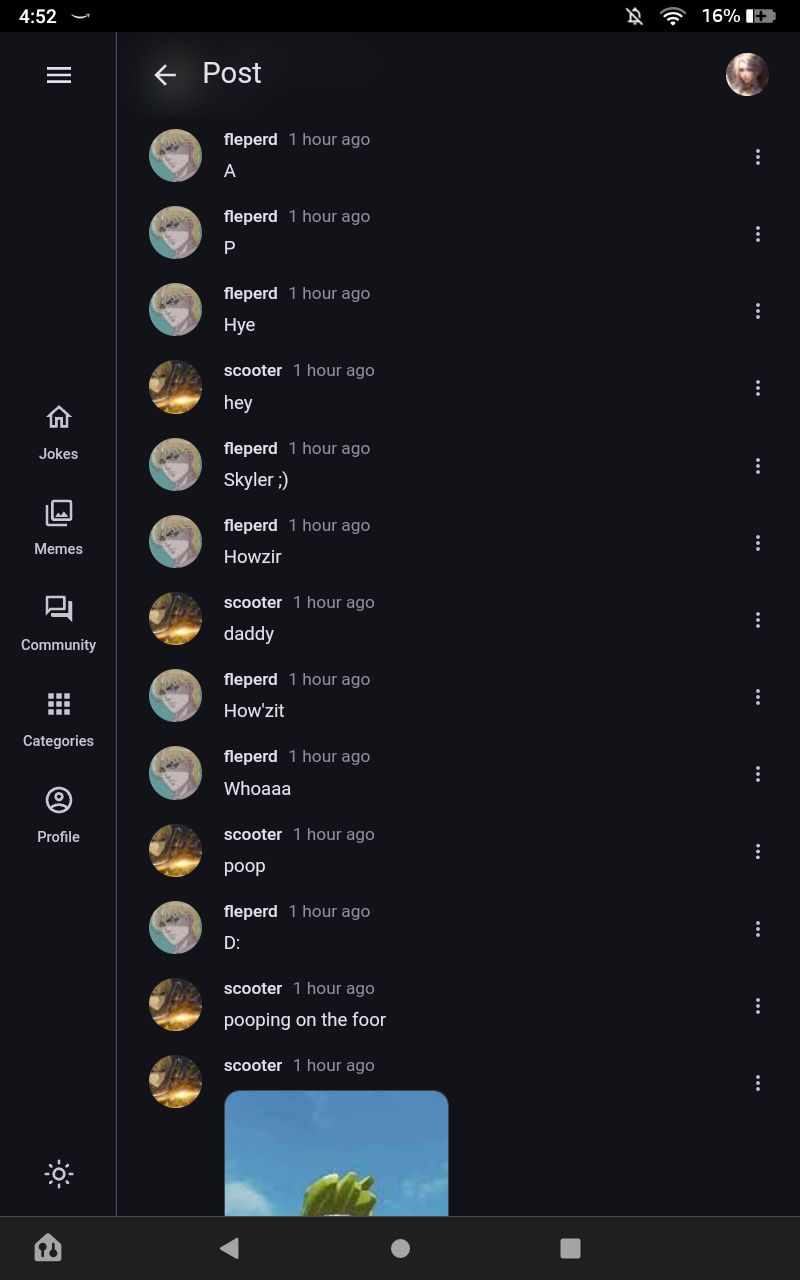Open the Memes section

pyautogui.click(x=59, y=528)
